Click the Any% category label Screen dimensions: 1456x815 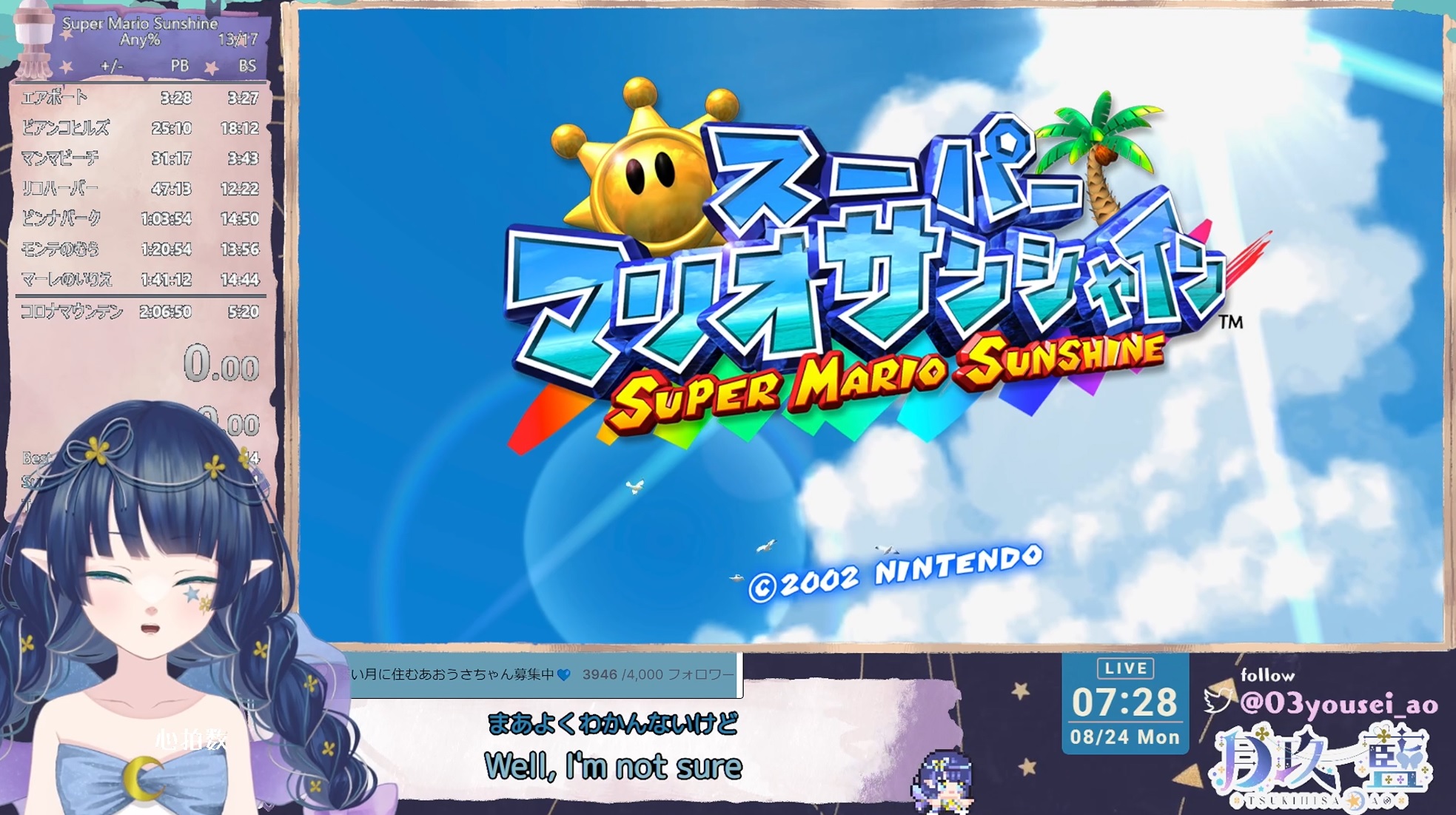tap(140, 40)
